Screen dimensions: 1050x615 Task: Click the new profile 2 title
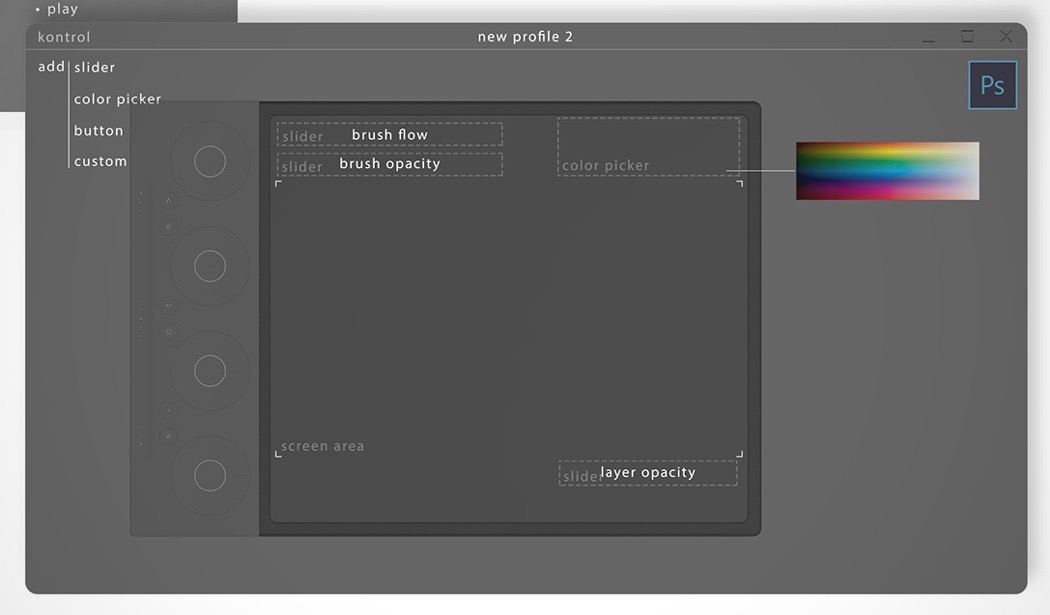tap(525, 37)
